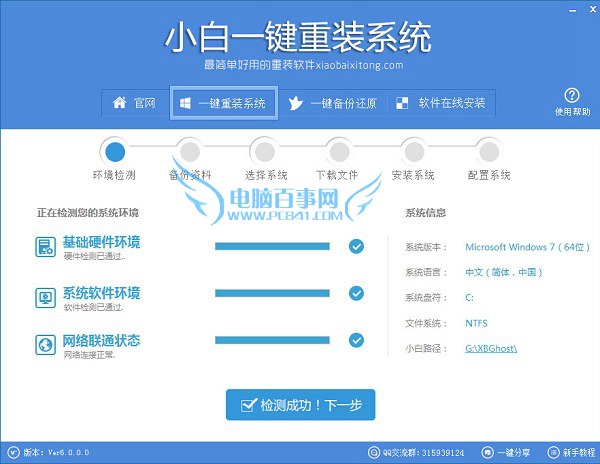Click the 下载文件 step circle
600x464 pixels.
[x=339, y=152]
